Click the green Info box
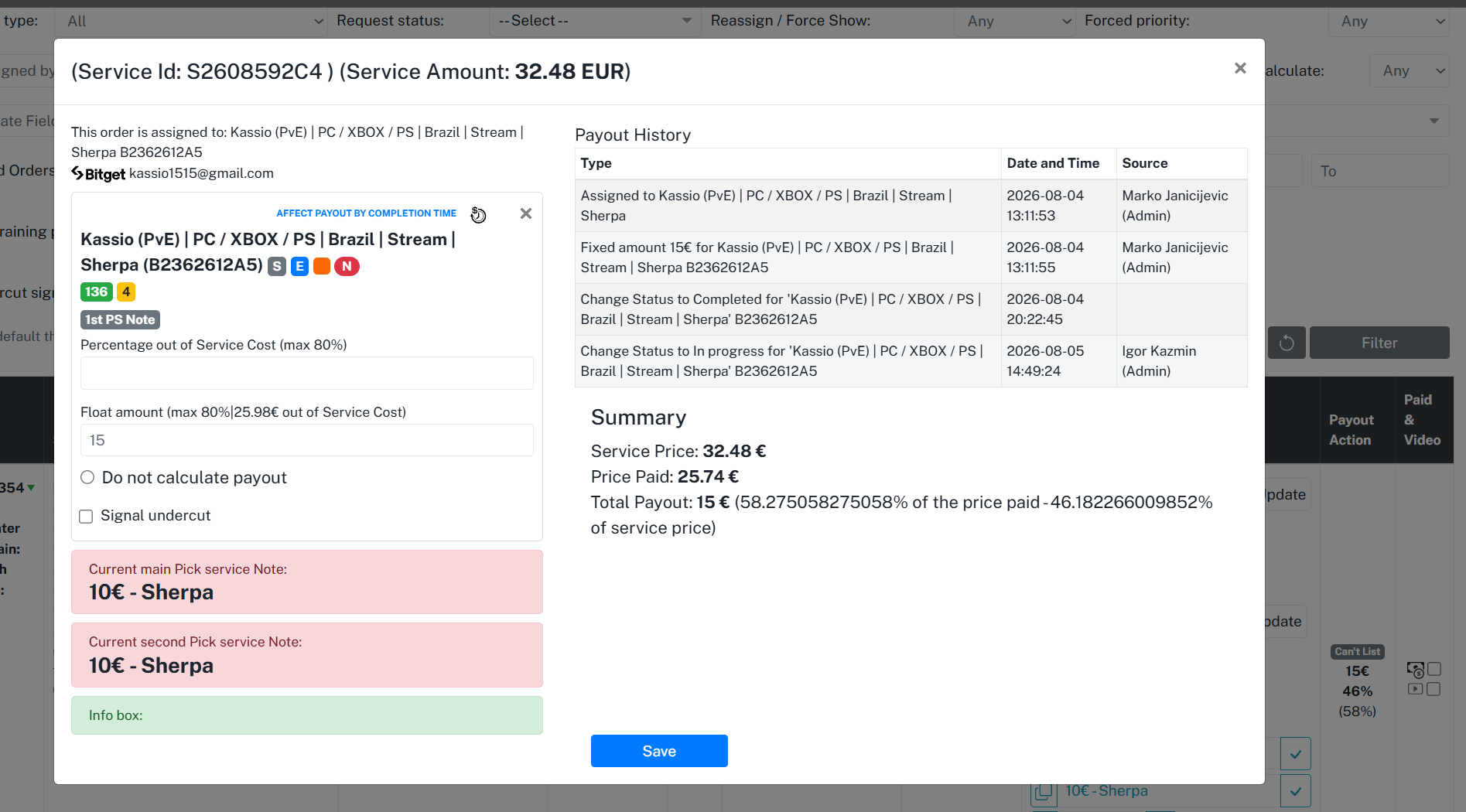The height and width of the screenshot is (812, 1466). click(307, 715)
